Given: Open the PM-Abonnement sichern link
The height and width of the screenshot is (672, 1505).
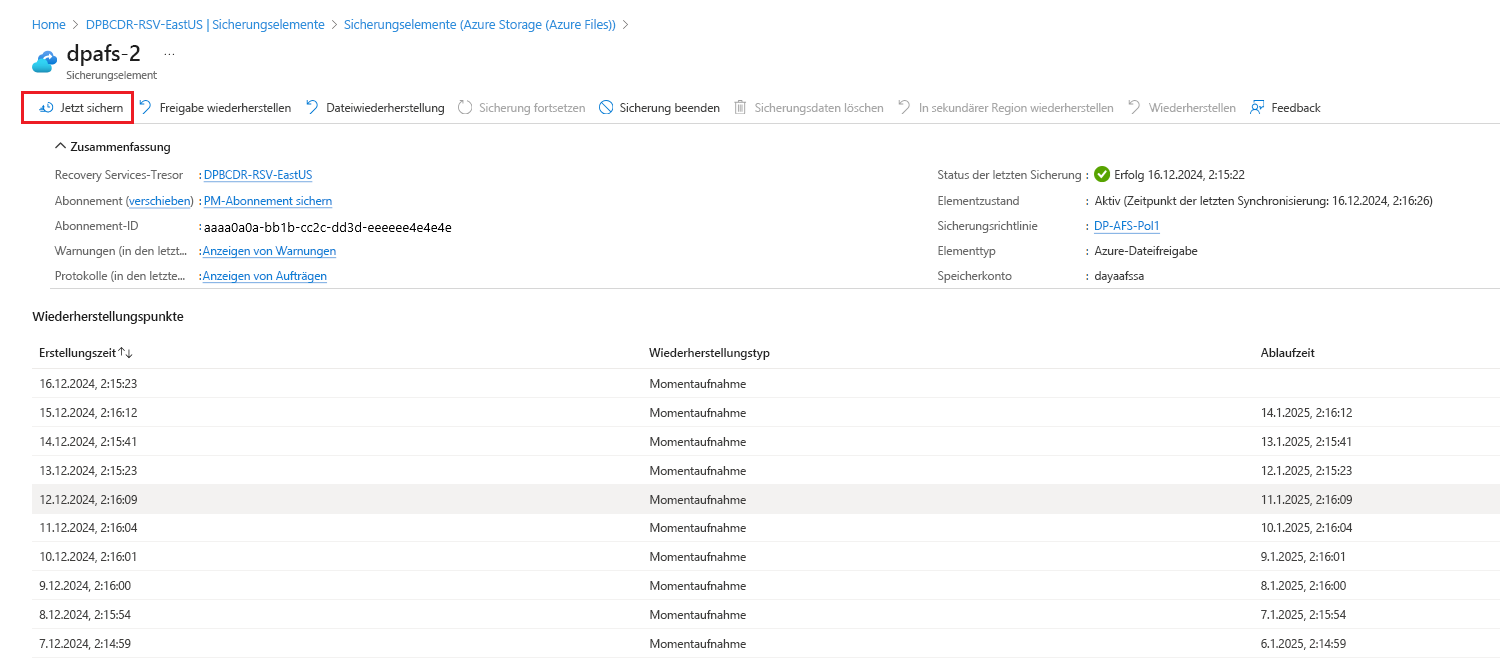Looking at the screenshot, I should 268,201.
